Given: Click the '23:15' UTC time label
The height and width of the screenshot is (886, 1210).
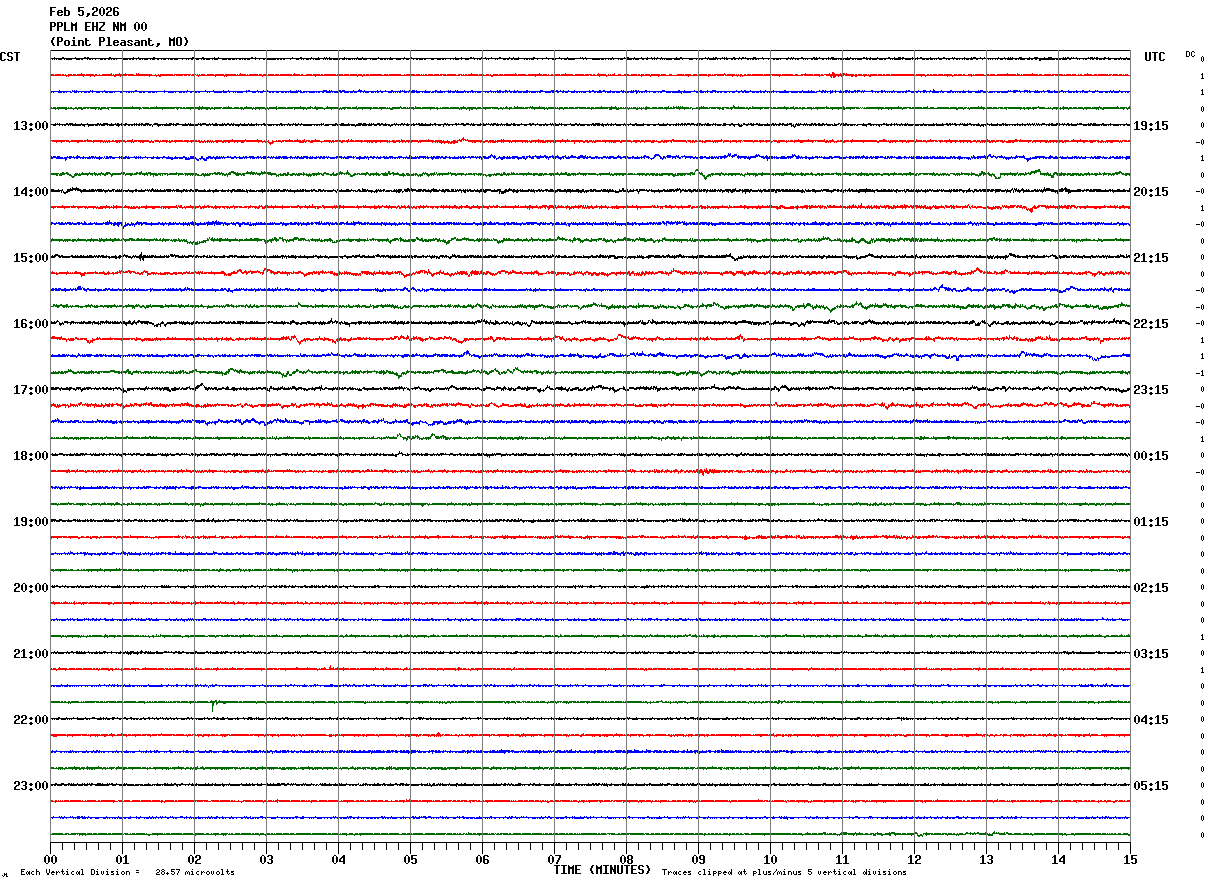Looking at the screenshot, I should click(x=1150, y=390).
